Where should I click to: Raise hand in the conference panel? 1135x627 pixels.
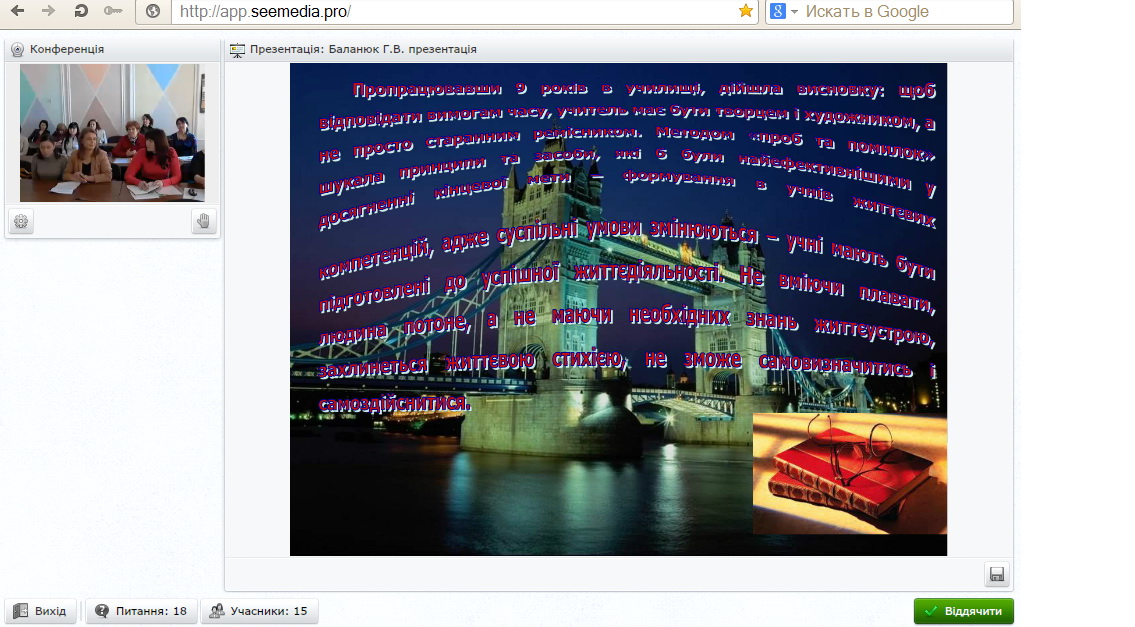coord(204,222)
